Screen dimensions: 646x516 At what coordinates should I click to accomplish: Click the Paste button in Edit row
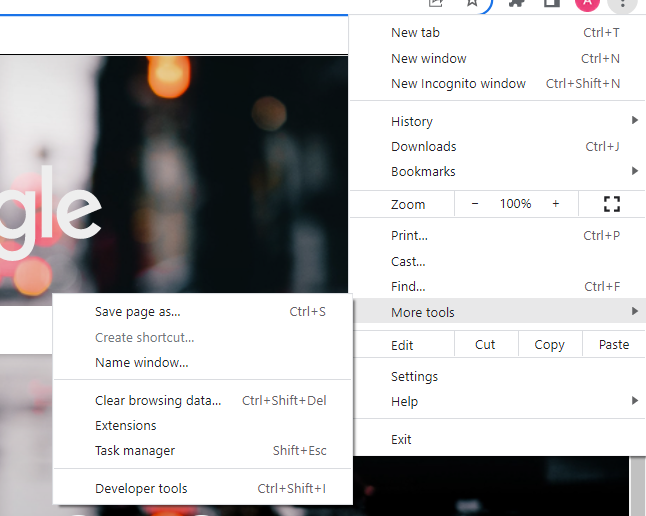point(614,345)
